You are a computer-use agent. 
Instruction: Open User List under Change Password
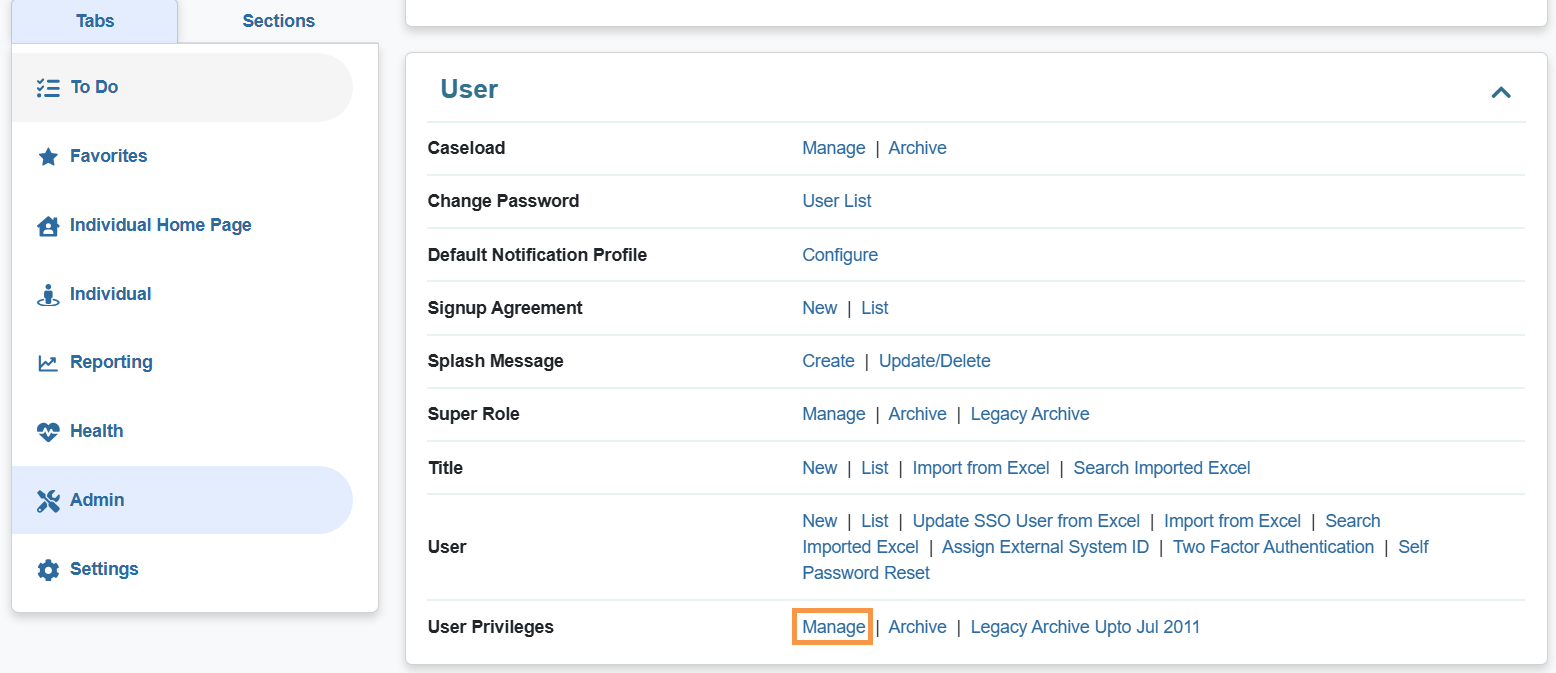coord(836,201)
